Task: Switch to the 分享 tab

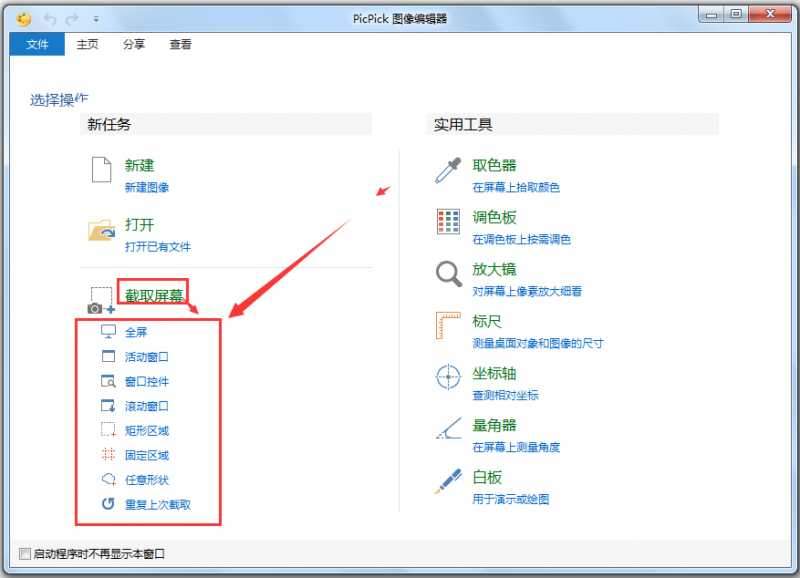Action: 134,44
